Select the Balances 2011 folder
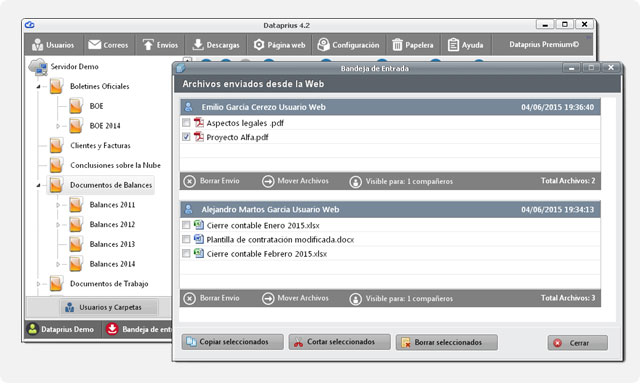This screenshot has width=640, height=385. coord(112,205)
